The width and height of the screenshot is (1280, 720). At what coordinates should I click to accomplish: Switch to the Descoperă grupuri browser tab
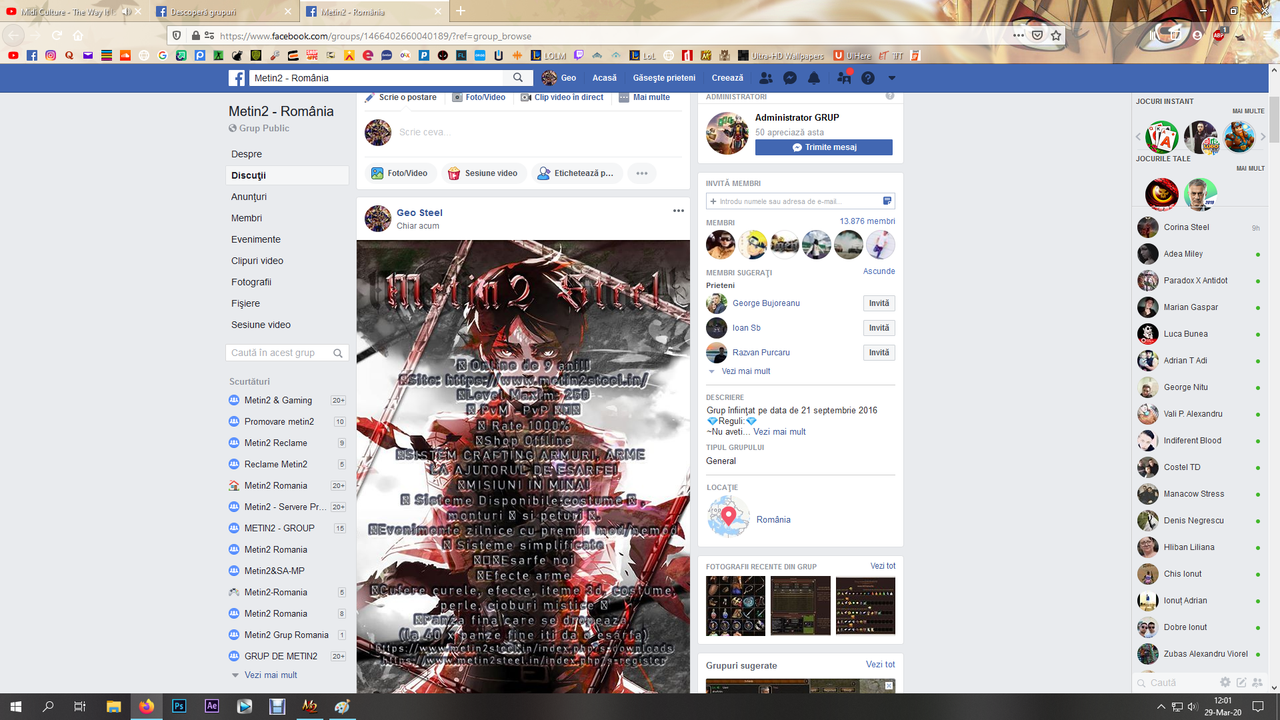[x=224, y=11]
